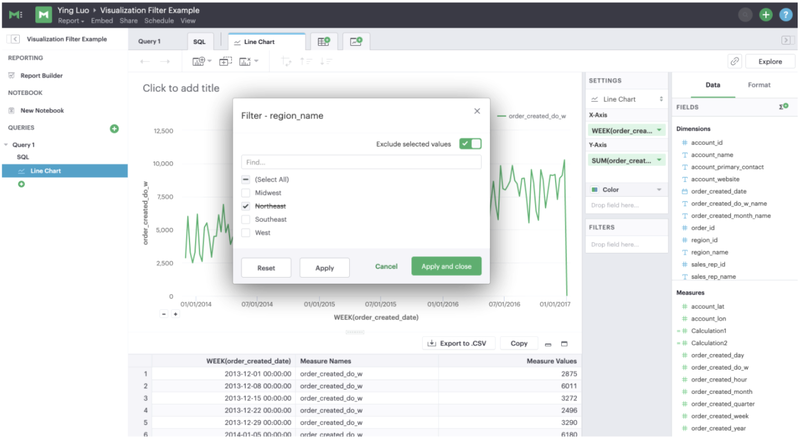Switch to the Format tab
Image resolution: width=800 pixels, height=439 pixels.
pos(759,85)
